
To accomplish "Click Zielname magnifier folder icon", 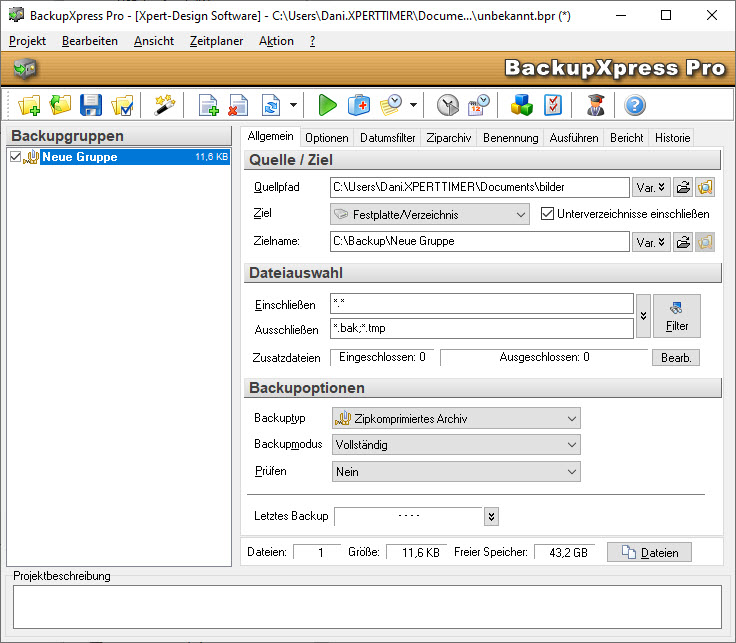I will pos(705,242).
